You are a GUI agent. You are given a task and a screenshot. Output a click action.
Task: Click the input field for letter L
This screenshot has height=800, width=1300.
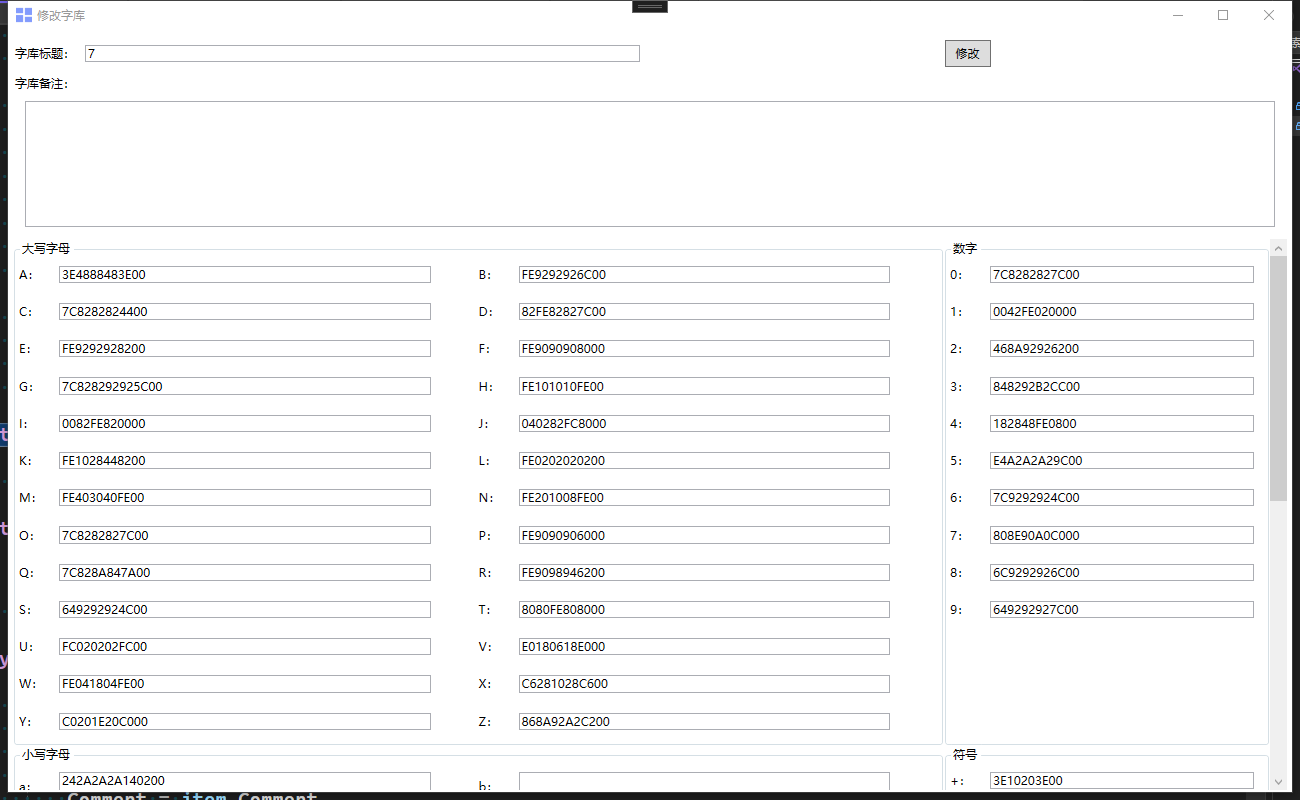pos(704,460)
